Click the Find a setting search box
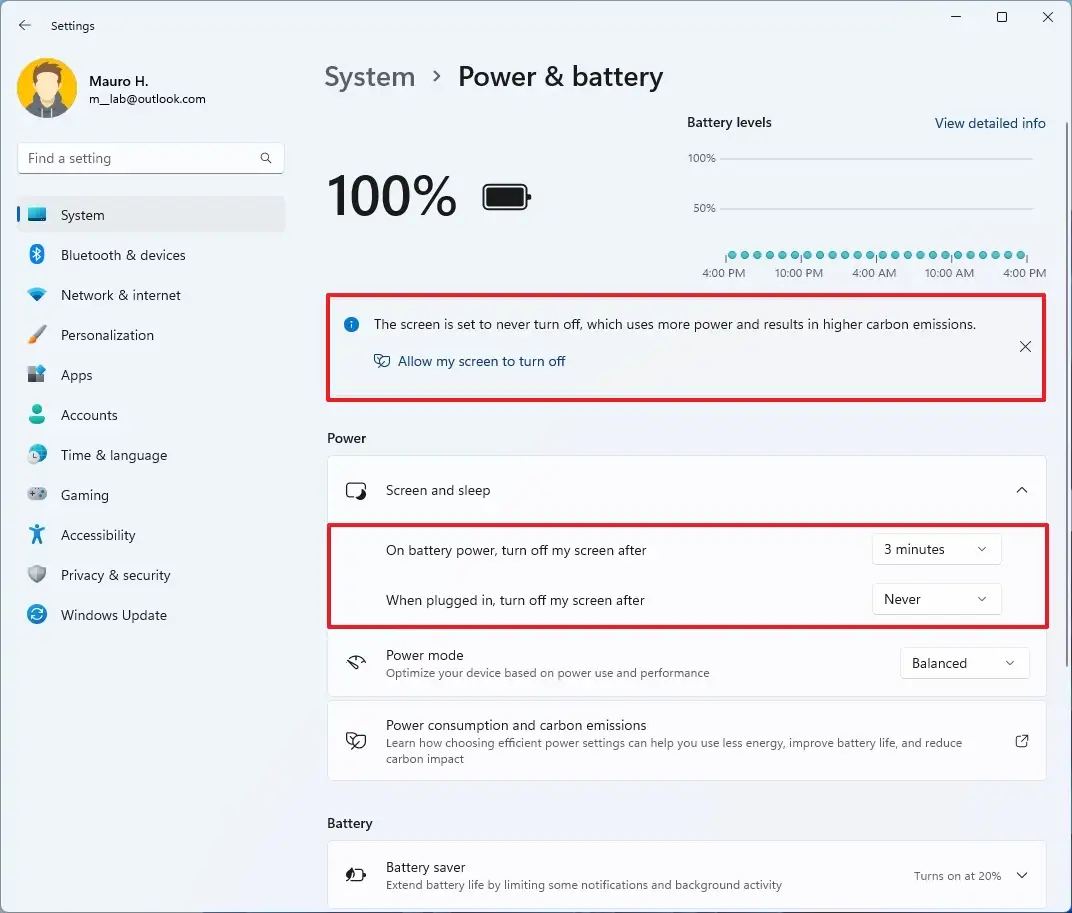 (138, 158)
